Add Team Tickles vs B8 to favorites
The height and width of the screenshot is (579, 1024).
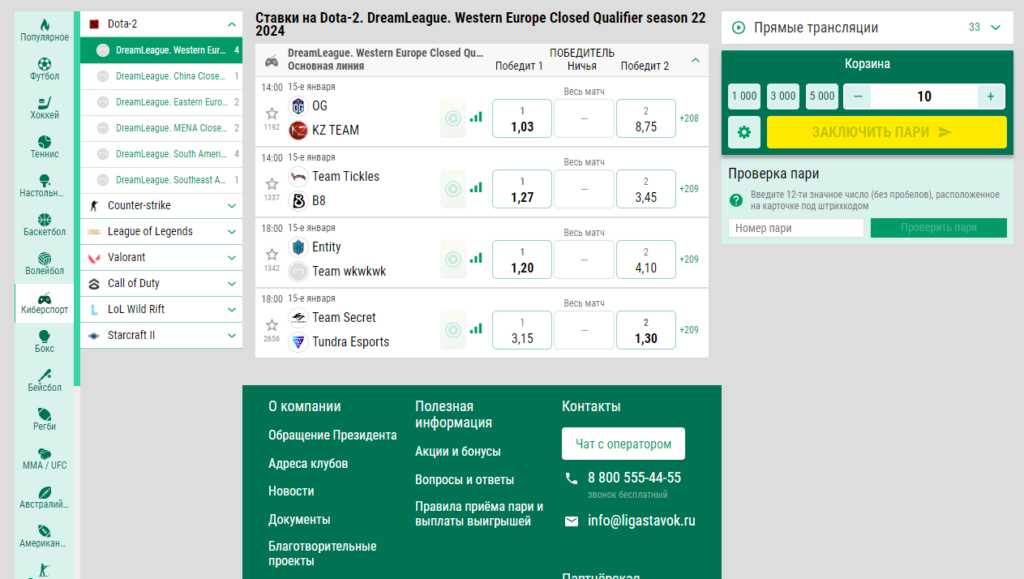tap(272, 184)
